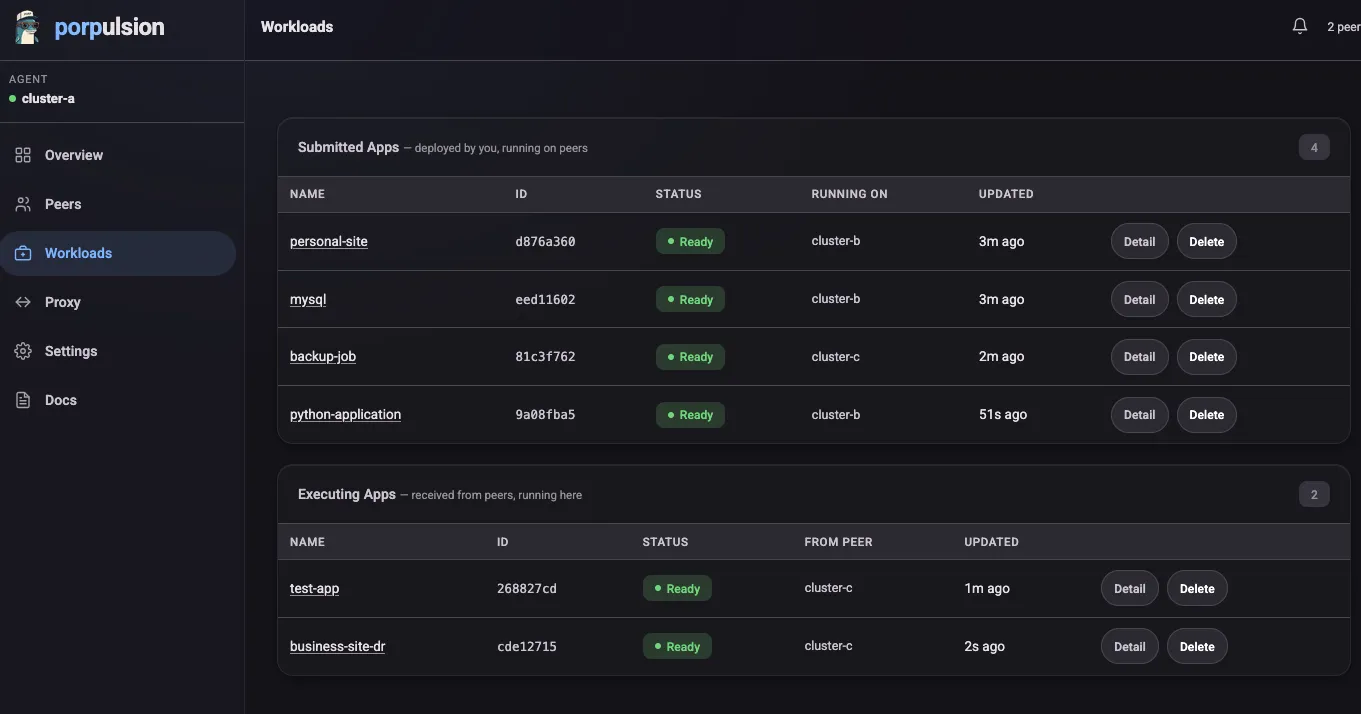Open the personal-site app link
Screen dimensions: 1361x714
(328, 241)
